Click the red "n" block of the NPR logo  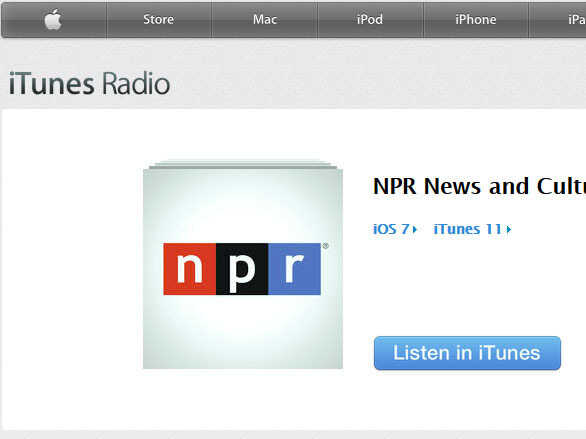(x=189, y=269)
